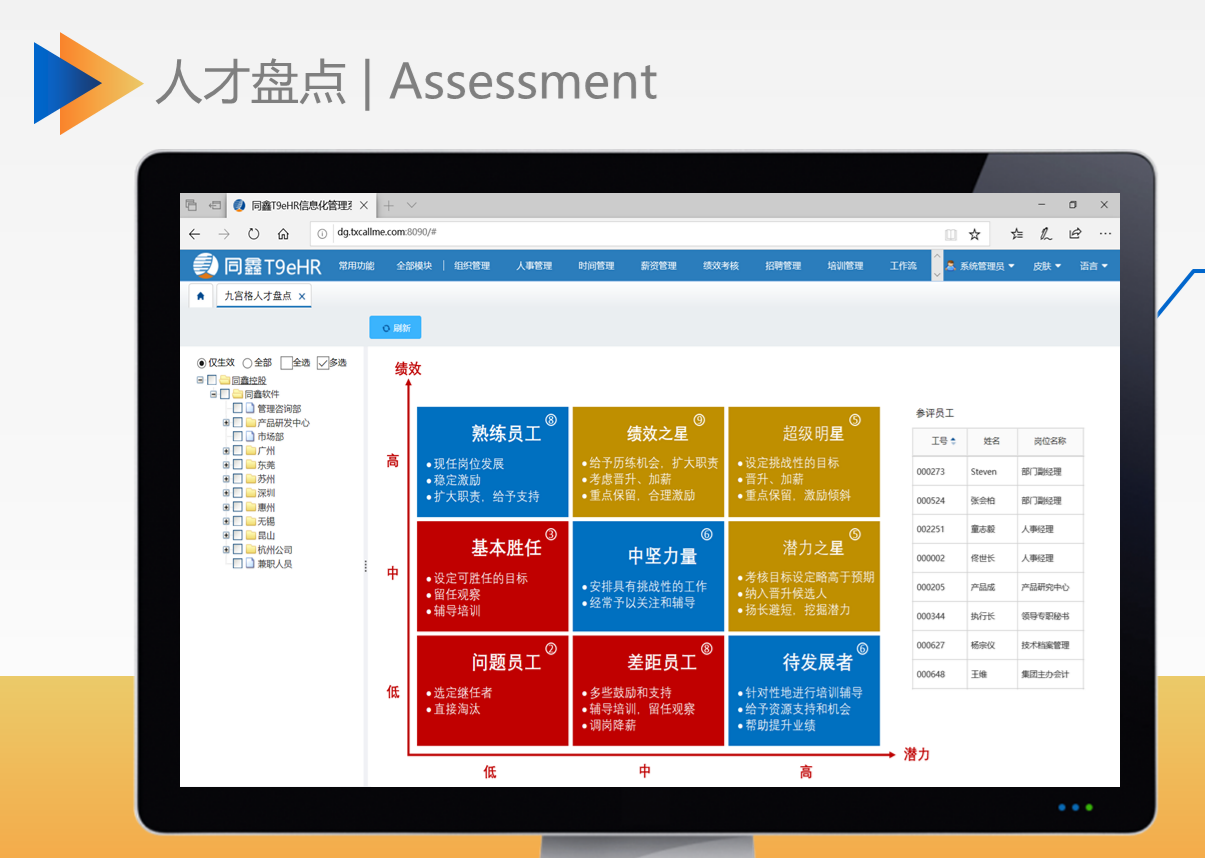Click the 同鑫T9eHR logo icon
Viewport: 1205px width, 858px height.
(x=204, y=265)
